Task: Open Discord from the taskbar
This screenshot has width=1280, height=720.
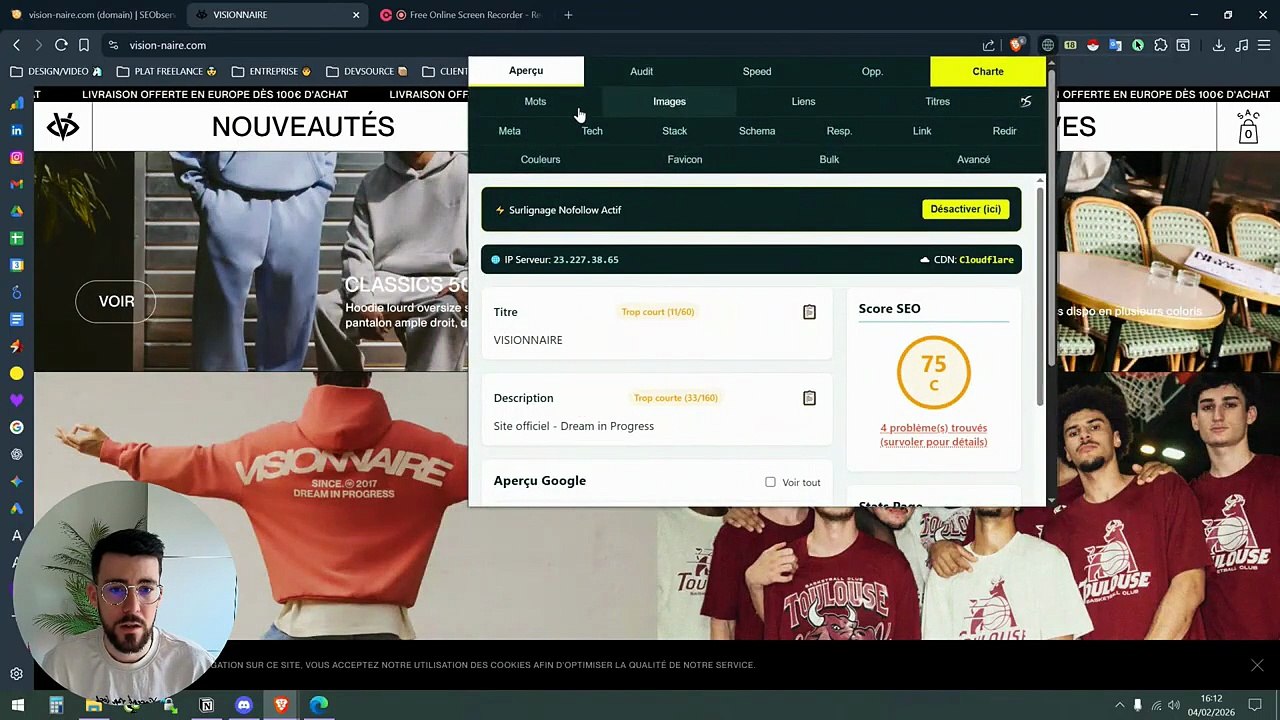Action: [x=244, y=705]
